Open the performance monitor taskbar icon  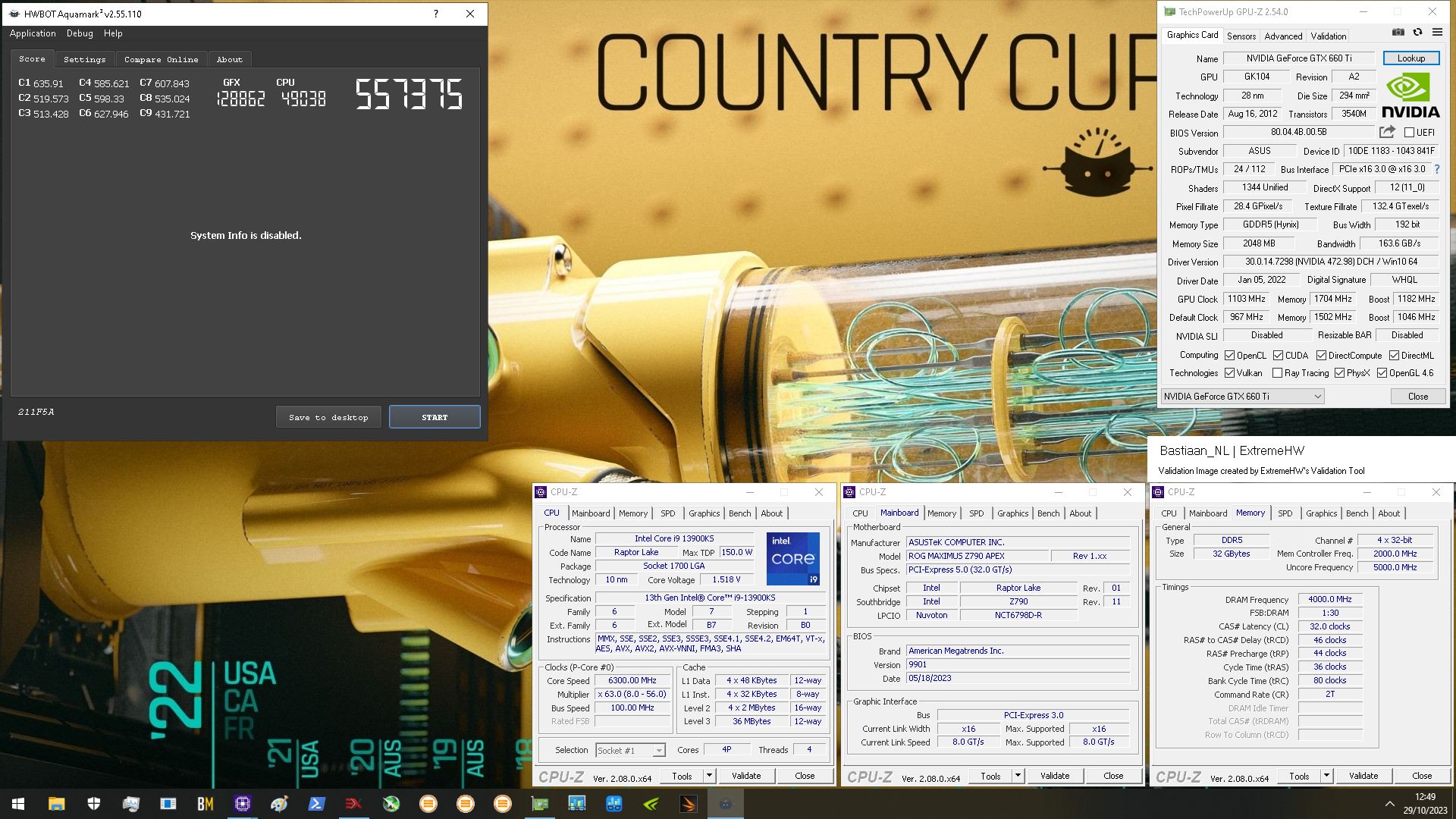[x=131, y=804]
